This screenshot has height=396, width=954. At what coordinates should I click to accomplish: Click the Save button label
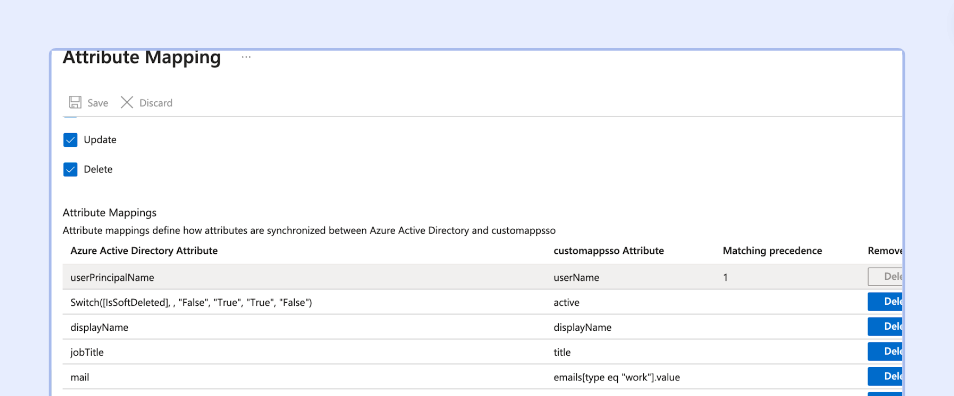point(97,103)
